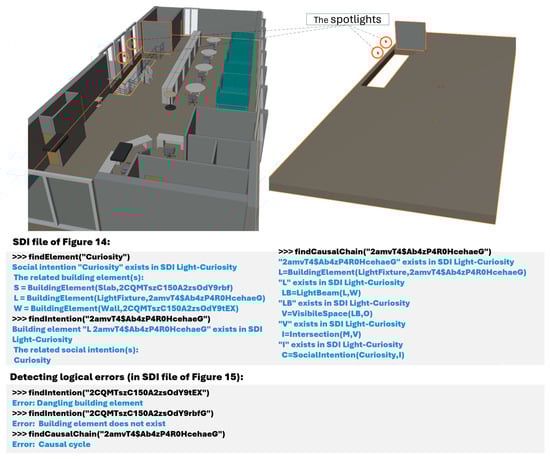Click the "The spotlights" callout label
The image size is (550, 459).
pos(347,19)
